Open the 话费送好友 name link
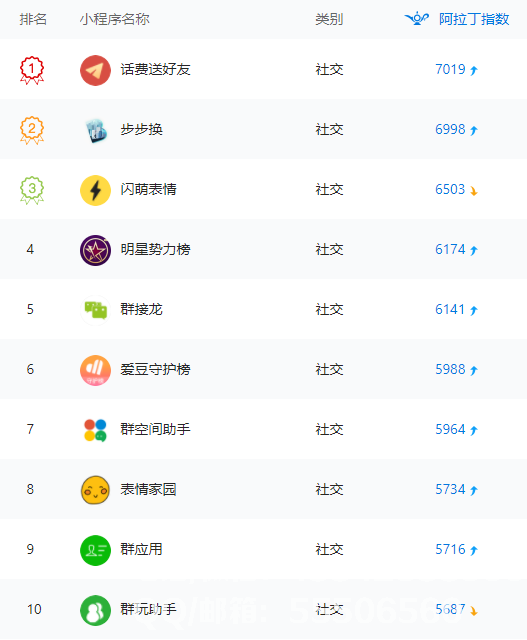The height and width of the screenshot is (640, 527). click(x=155, y=69)
